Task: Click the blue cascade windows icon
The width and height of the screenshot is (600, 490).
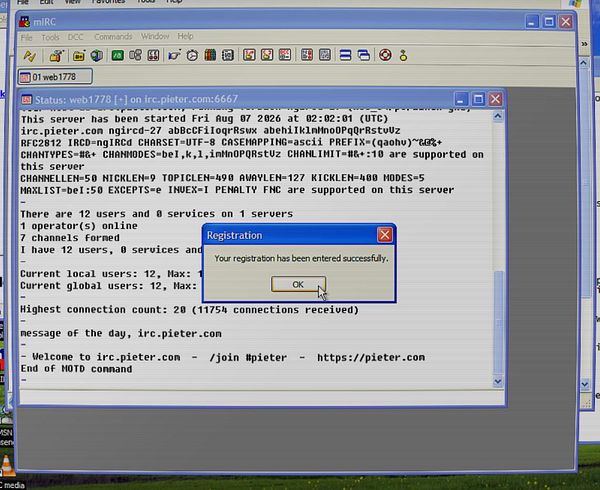Action: click(364, 55)
